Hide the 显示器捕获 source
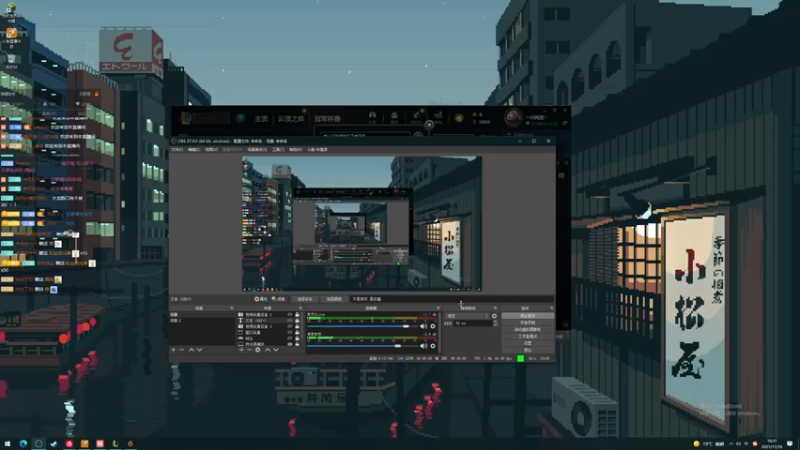800x450 pixels. pyautogui.click(x=290, y=344)
